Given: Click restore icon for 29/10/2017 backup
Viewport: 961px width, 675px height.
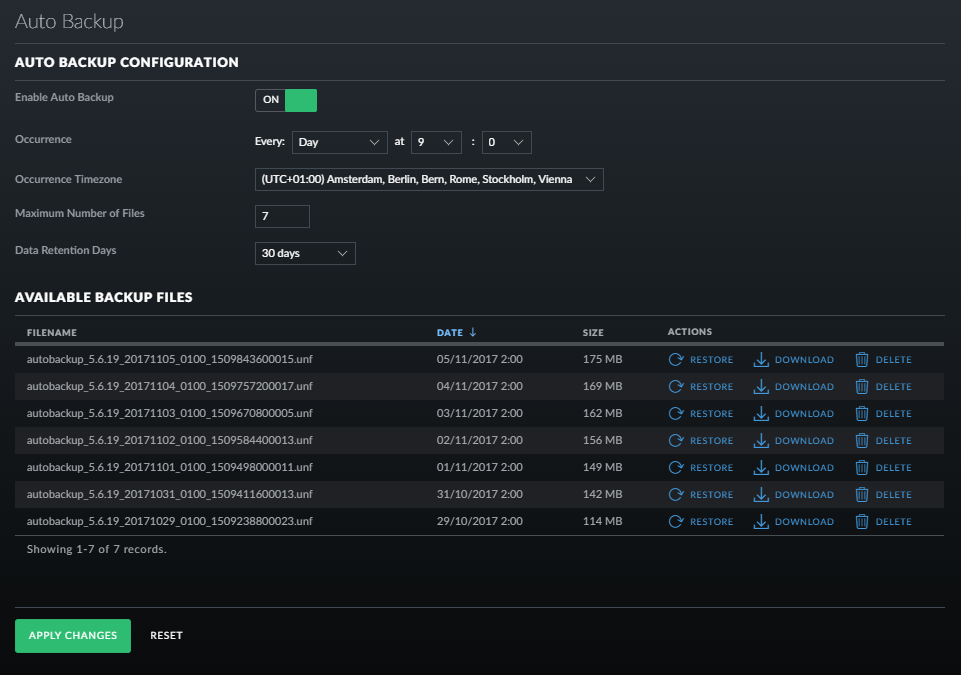Looking at the screenshot, I should click(x=676, y=522).
